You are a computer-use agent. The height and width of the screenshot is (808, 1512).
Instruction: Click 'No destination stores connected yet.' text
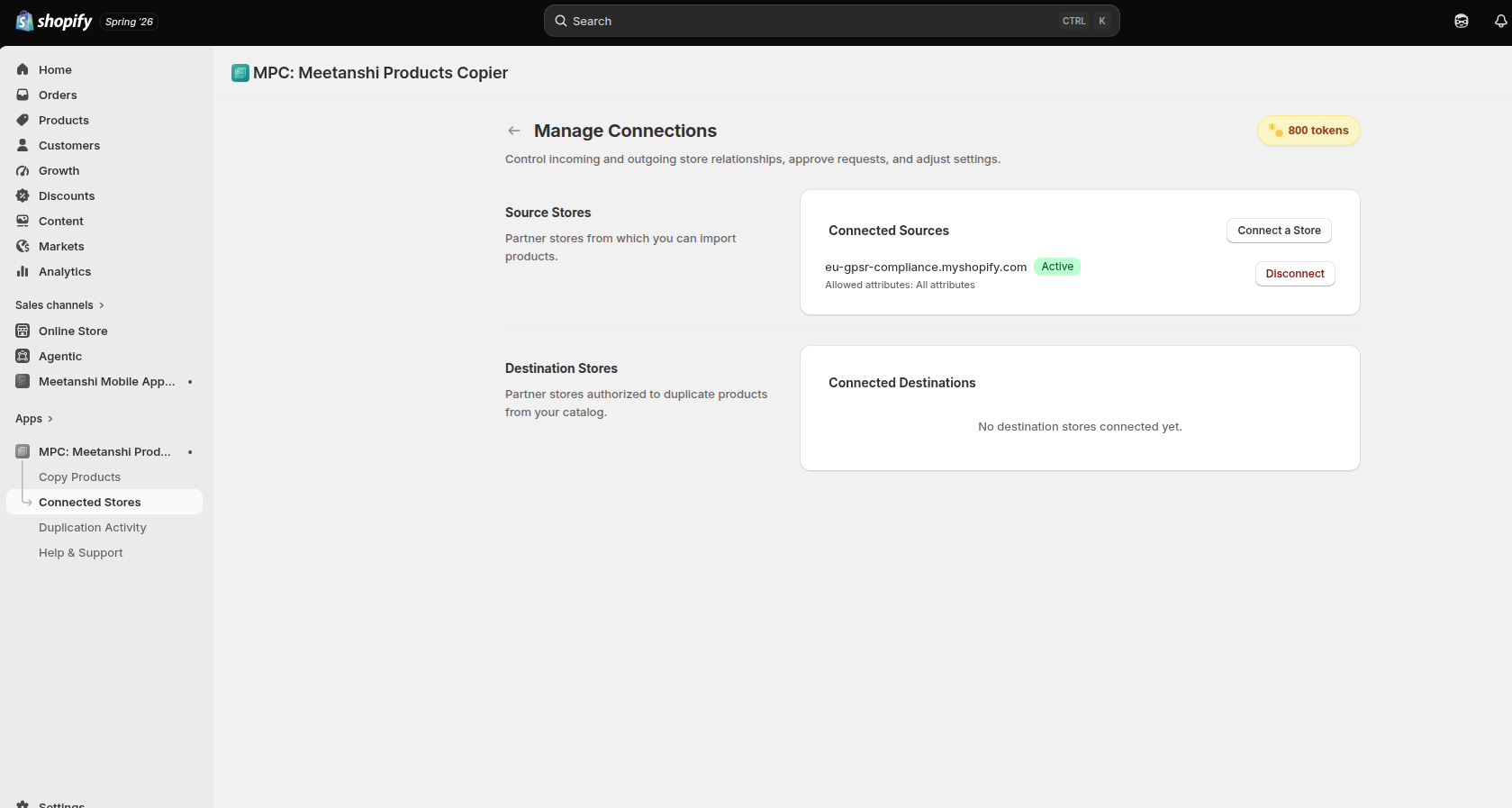(1080, 427)
